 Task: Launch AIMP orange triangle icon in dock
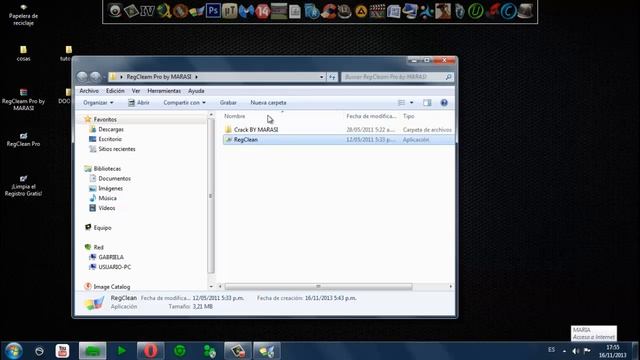tap(361, 11)
